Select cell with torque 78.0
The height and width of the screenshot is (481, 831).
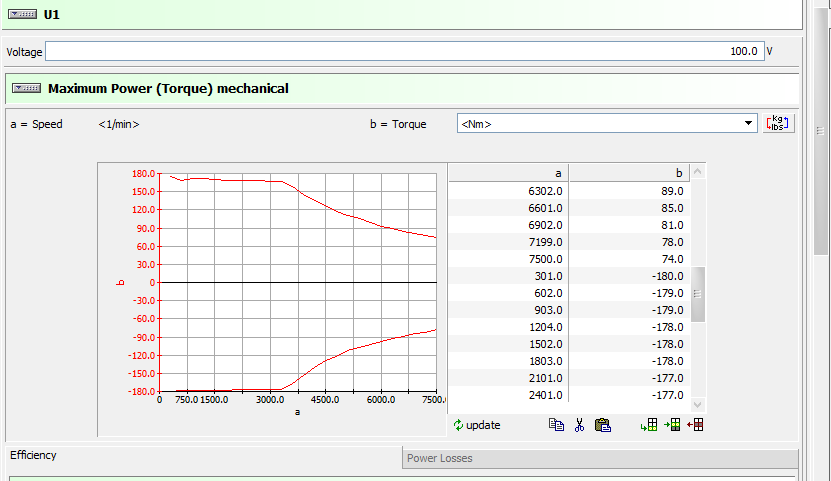[629, 242]
